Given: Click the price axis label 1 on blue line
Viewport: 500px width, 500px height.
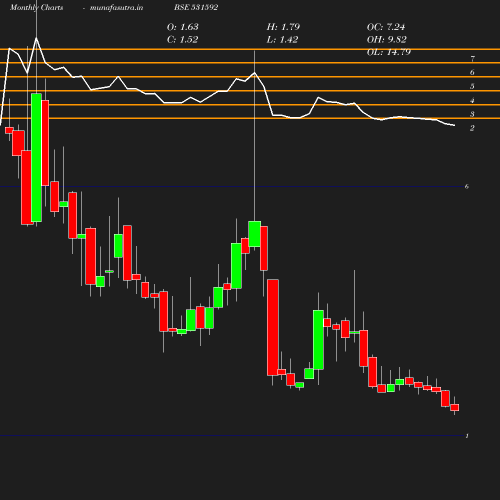Looking at the screenshot, I should click(467, 436).
